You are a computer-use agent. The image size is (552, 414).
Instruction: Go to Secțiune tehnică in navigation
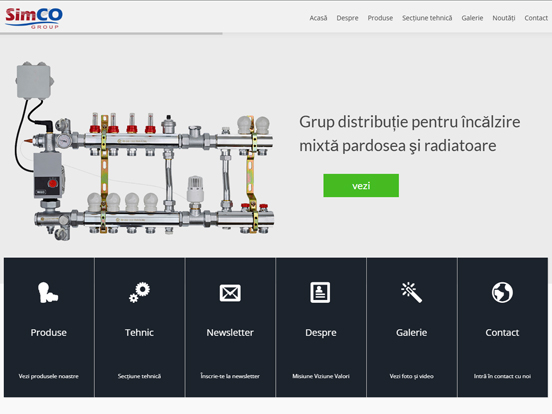pos(427,18)
